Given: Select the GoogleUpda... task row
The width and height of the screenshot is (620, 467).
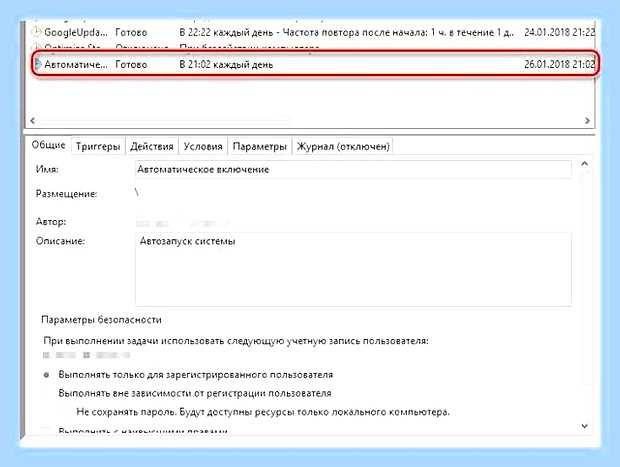Looking at the screenshot, I should coord(312,32).
